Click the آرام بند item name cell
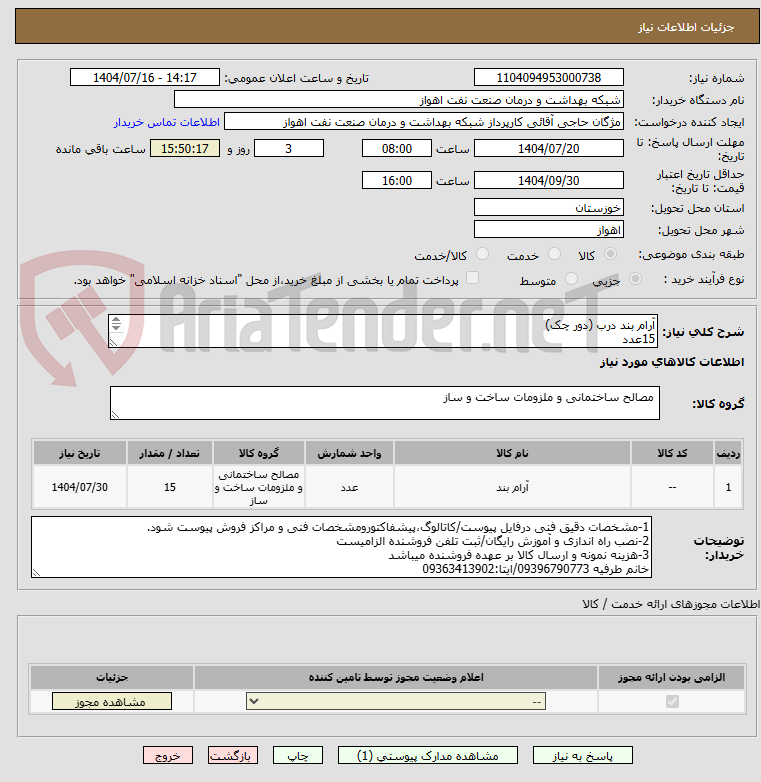 512,487
